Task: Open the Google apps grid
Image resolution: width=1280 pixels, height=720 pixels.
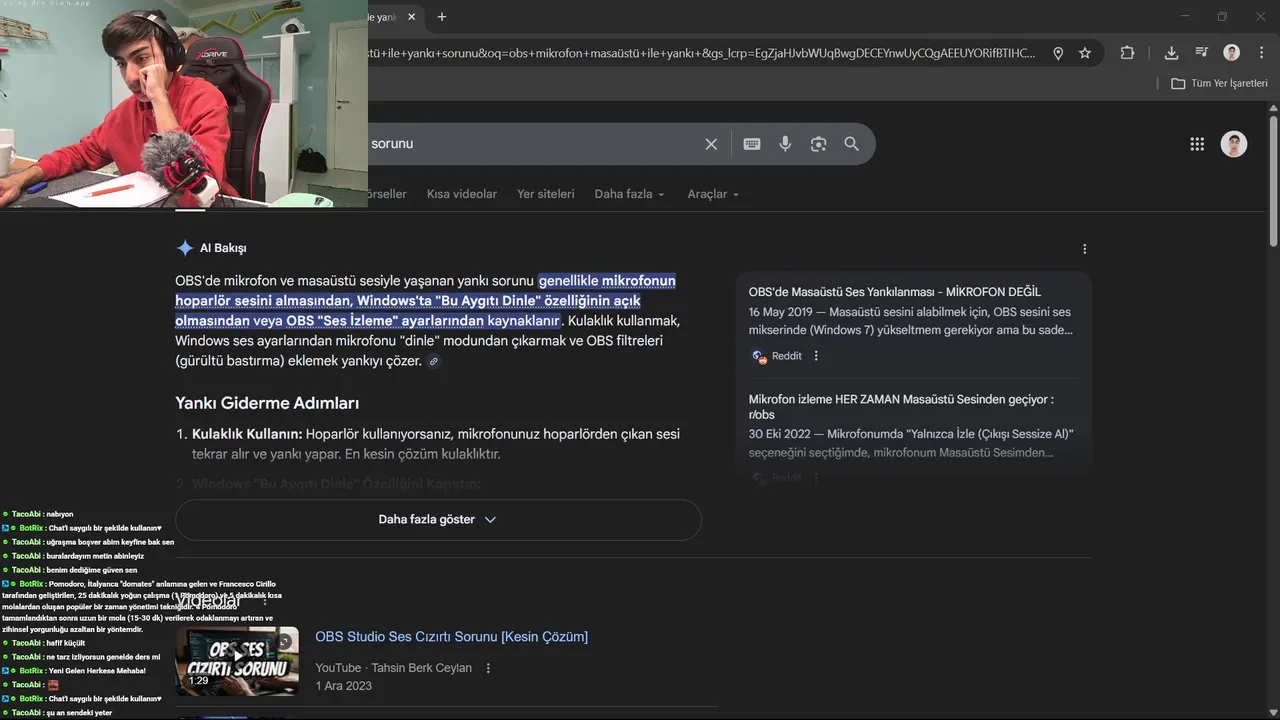Action: (x=1197, y=144)
